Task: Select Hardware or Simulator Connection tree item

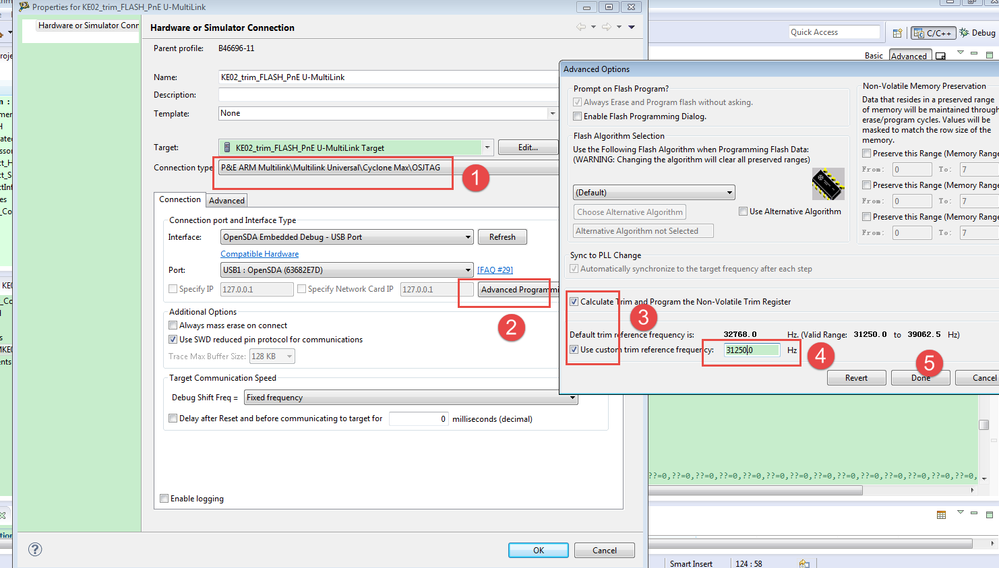Action: point(88,25)
